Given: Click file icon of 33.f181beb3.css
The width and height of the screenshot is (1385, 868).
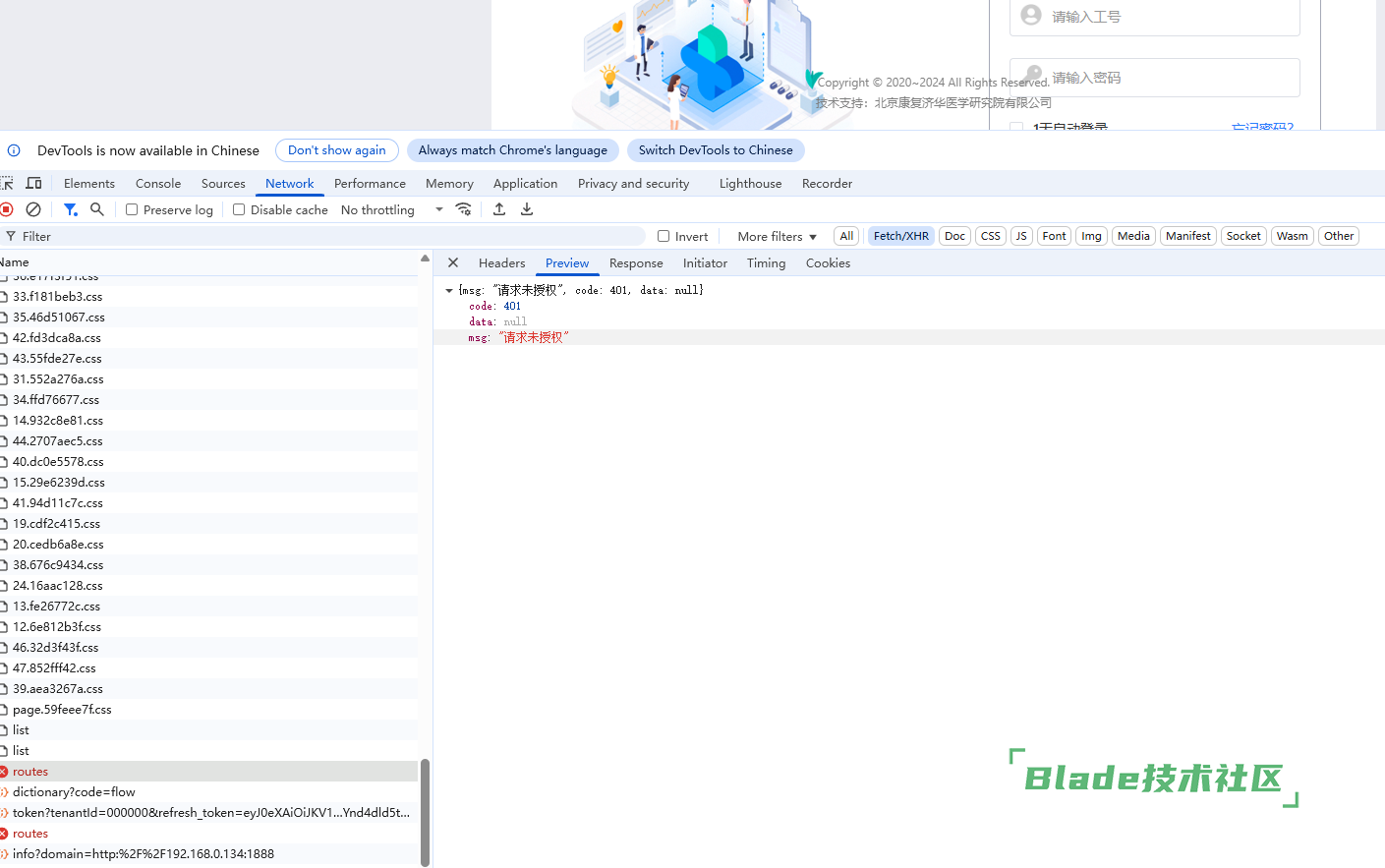Looking at the screenshot, I should point(4,296).
